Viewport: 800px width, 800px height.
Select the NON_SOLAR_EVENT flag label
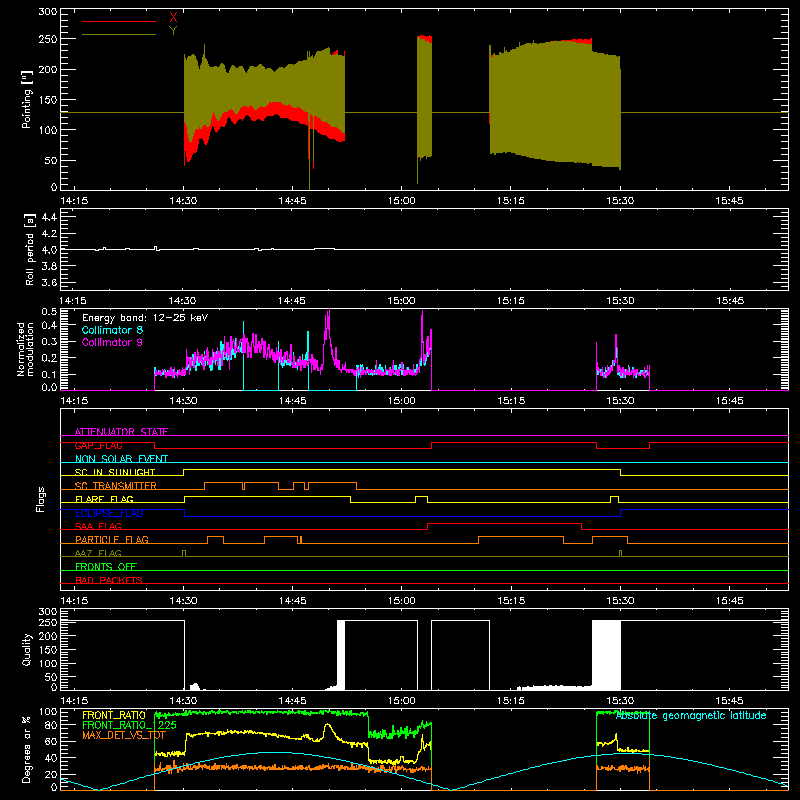(x=121, y=459)
